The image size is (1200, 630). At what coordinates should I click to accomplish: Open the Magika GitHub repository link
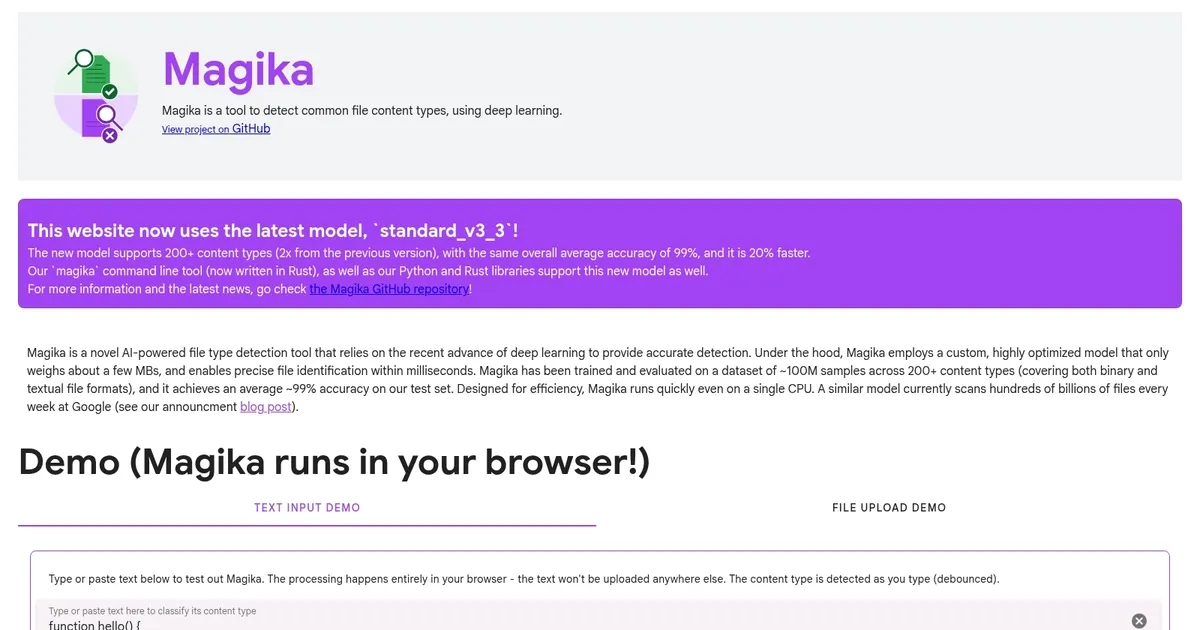click(x=389, y=289)
